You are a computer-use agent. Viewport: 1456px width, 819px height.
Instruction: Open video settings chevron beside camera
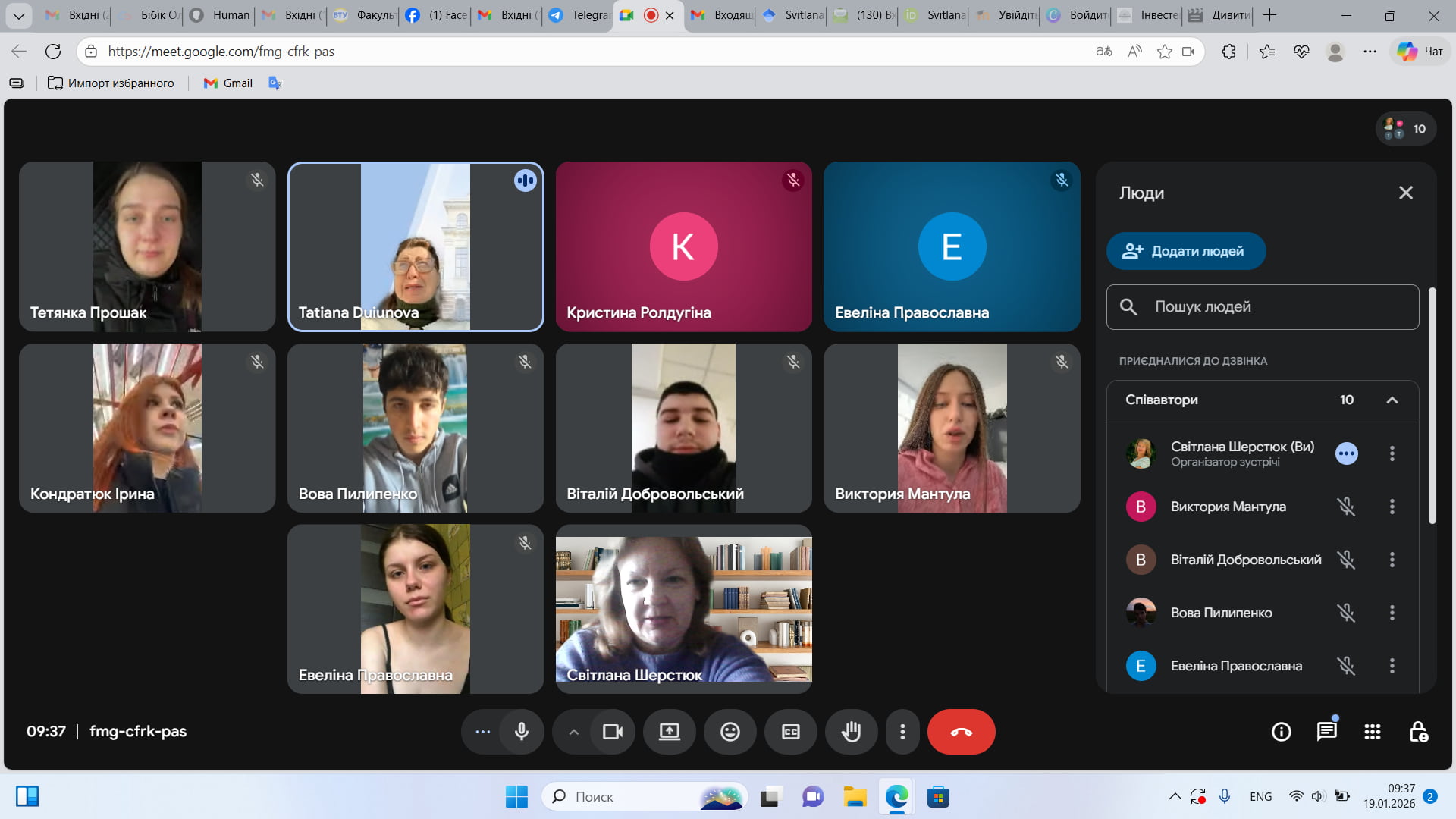click(574, 732)
